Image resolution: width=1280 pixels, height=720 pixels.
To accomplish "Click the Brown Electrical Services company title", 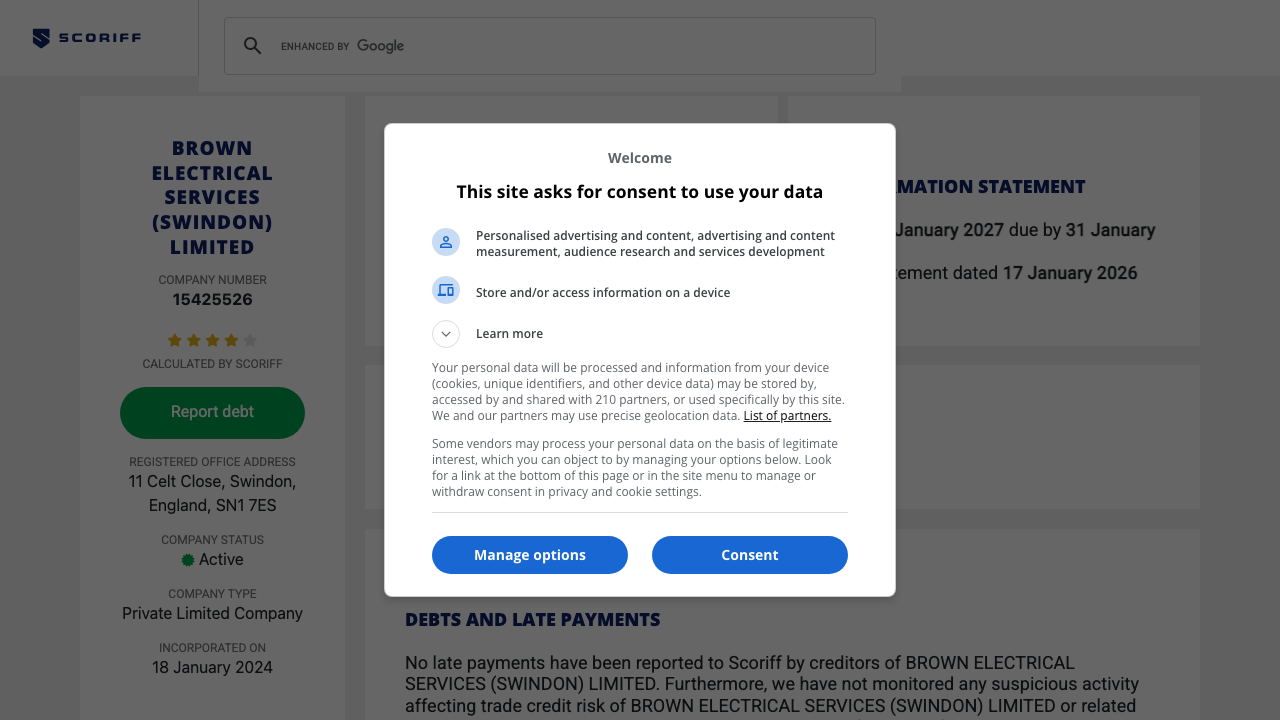I will pos(212,197).
